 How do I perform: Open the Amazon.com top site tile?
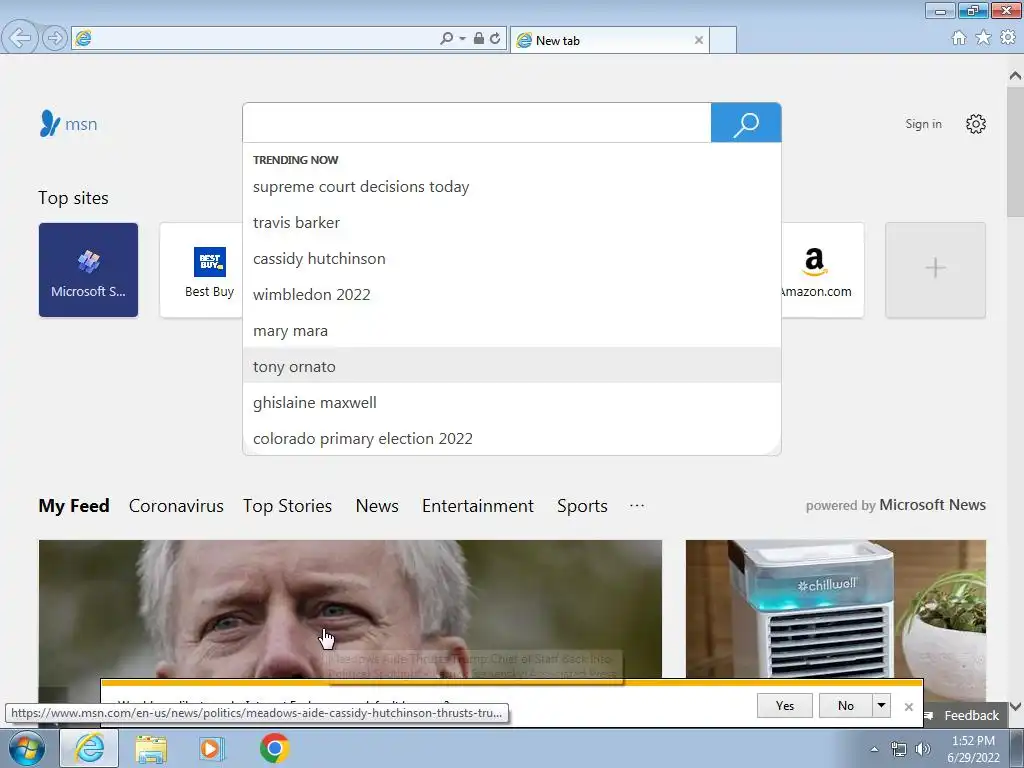click(x=822, y=270)
